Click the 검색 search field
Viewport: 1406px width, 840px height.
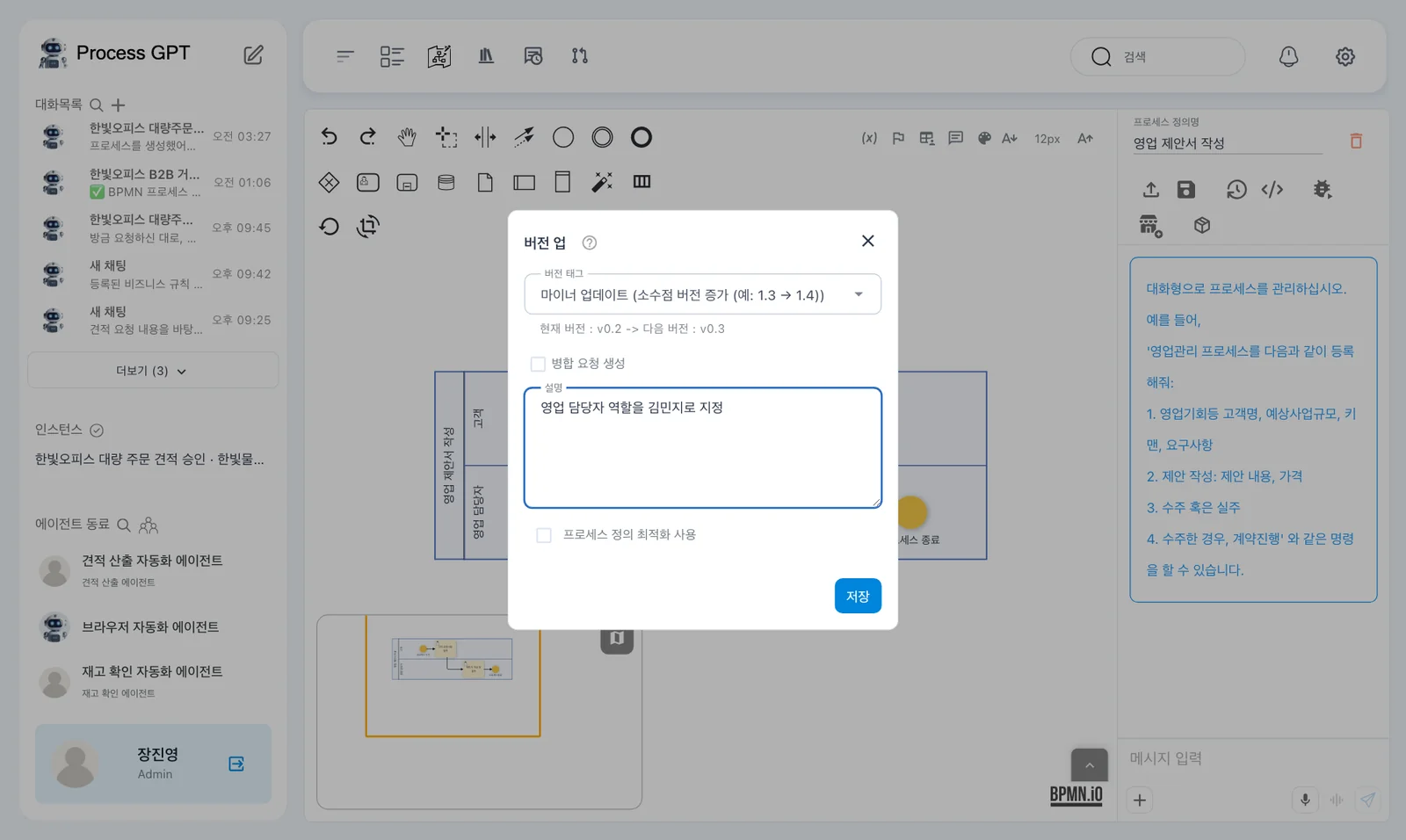(x=1157, y=56)
